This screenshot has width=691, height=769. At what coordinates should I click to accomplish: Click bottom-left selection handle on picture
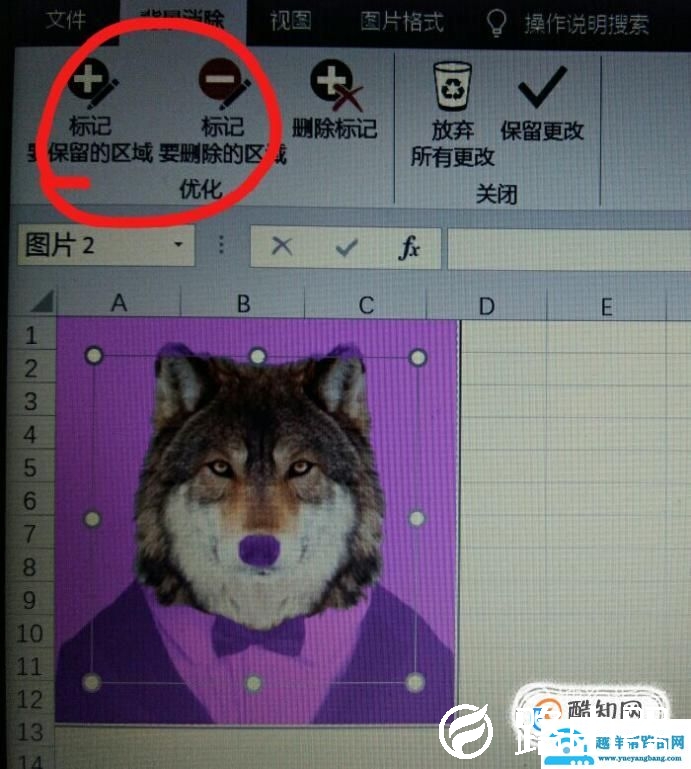point(92,682)
